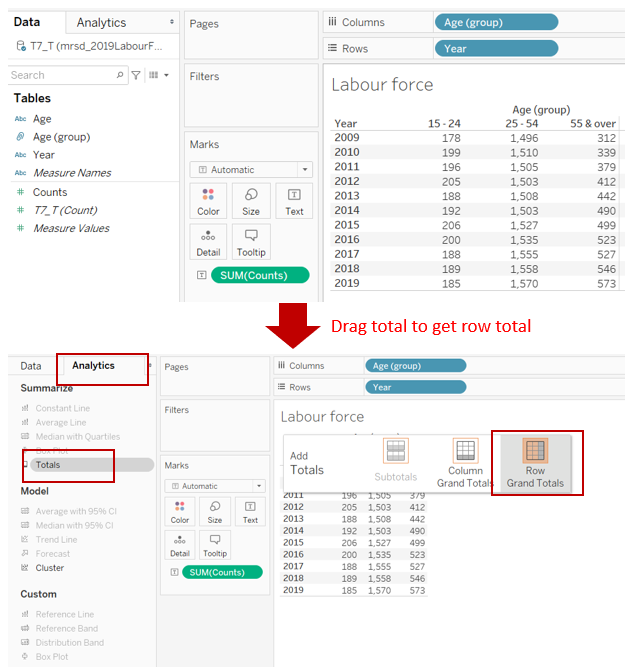Click the paperclip icon beside Age (group) field
Screen dimensions: 634x672
tap(21, 137)
